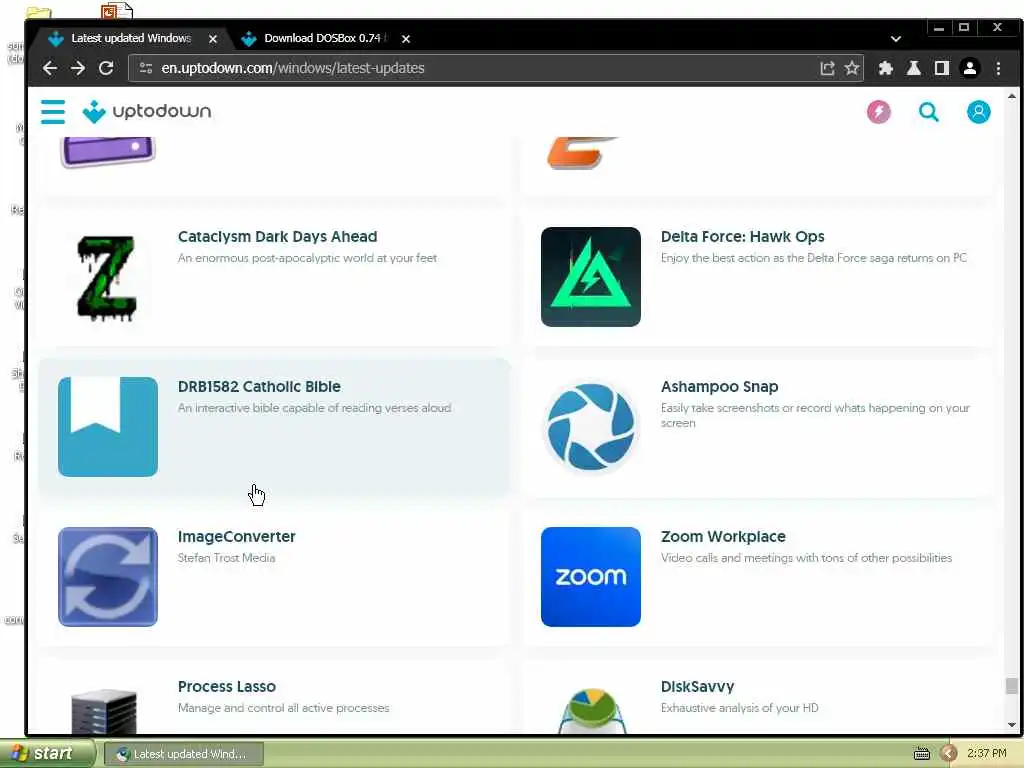Open Process Lasso title link
The height and width of the screenshot is (768, 1024).
[x=227, y=687]
